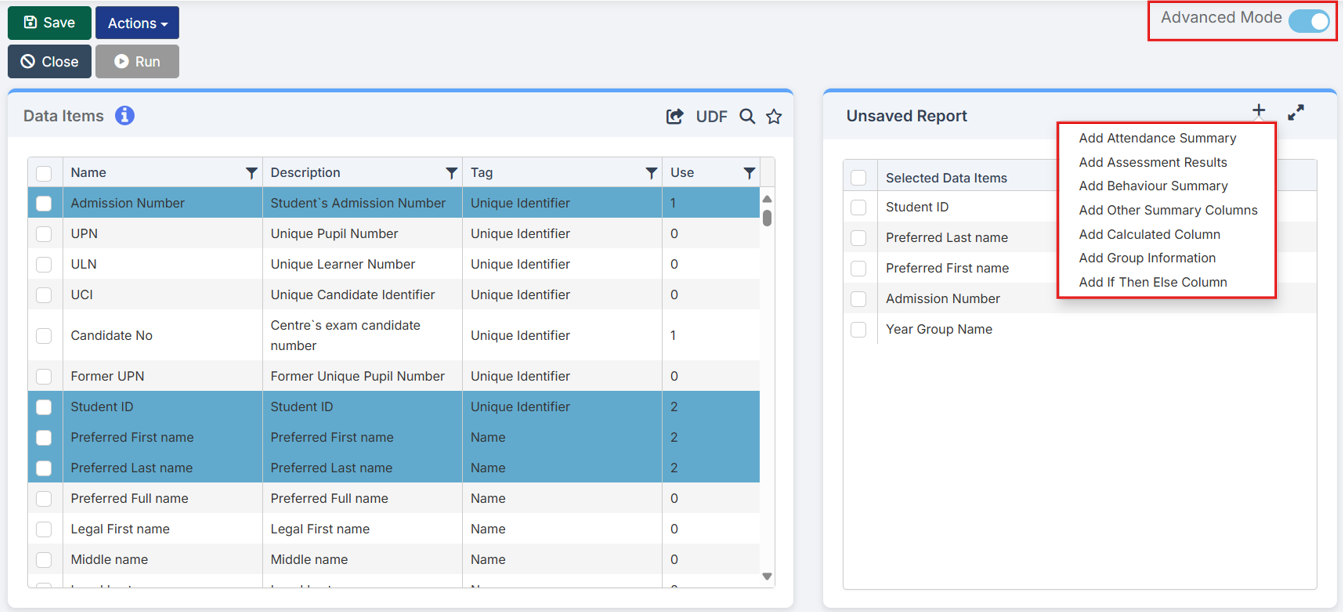Select Add Other Summary Columns

(1168, 210)
